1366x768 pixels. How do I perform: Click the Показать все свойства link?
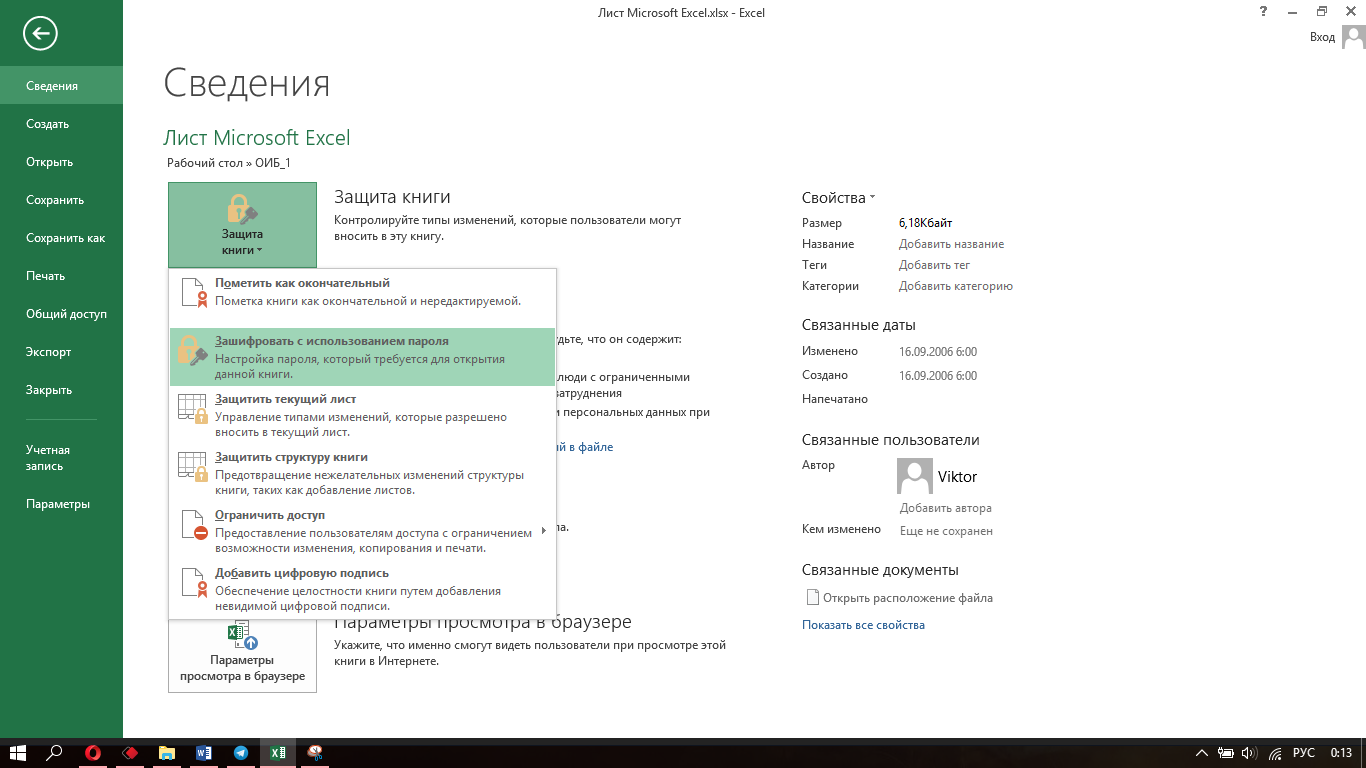[863, 625]
